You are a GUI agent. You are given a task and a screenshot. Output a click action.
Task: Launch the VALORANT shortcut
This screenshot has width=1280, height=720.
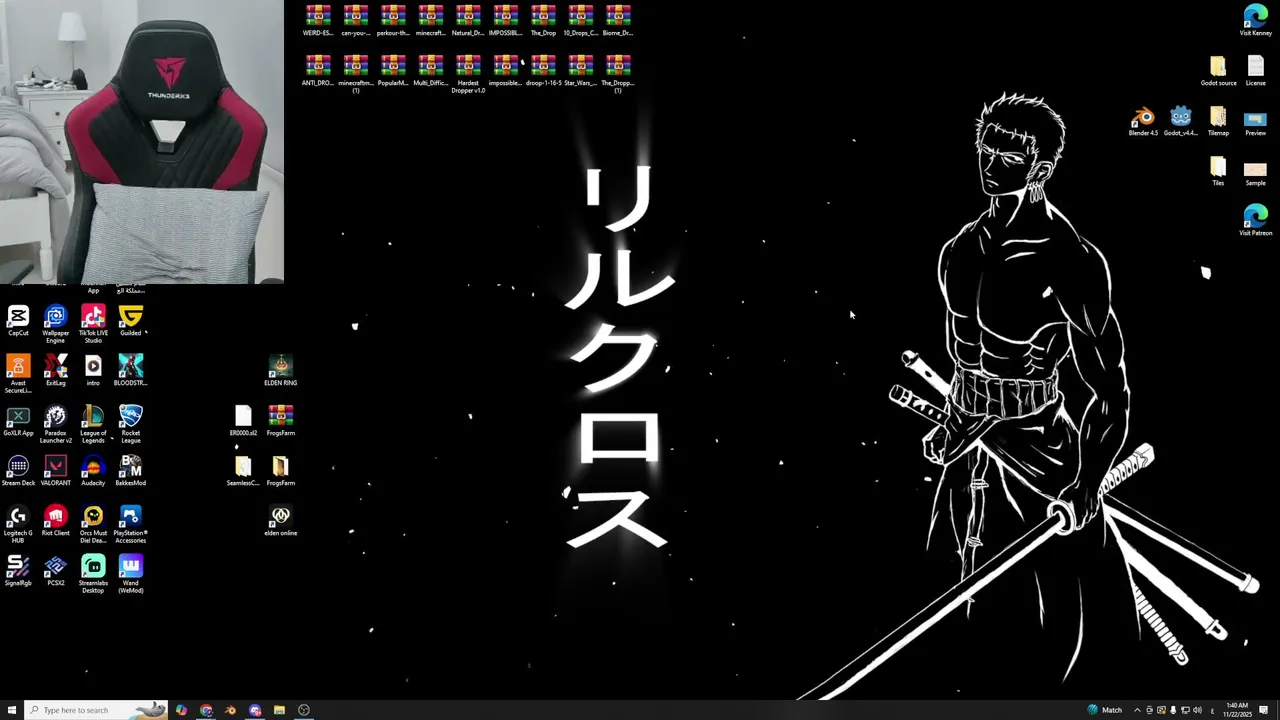click(x=55, y=472)
